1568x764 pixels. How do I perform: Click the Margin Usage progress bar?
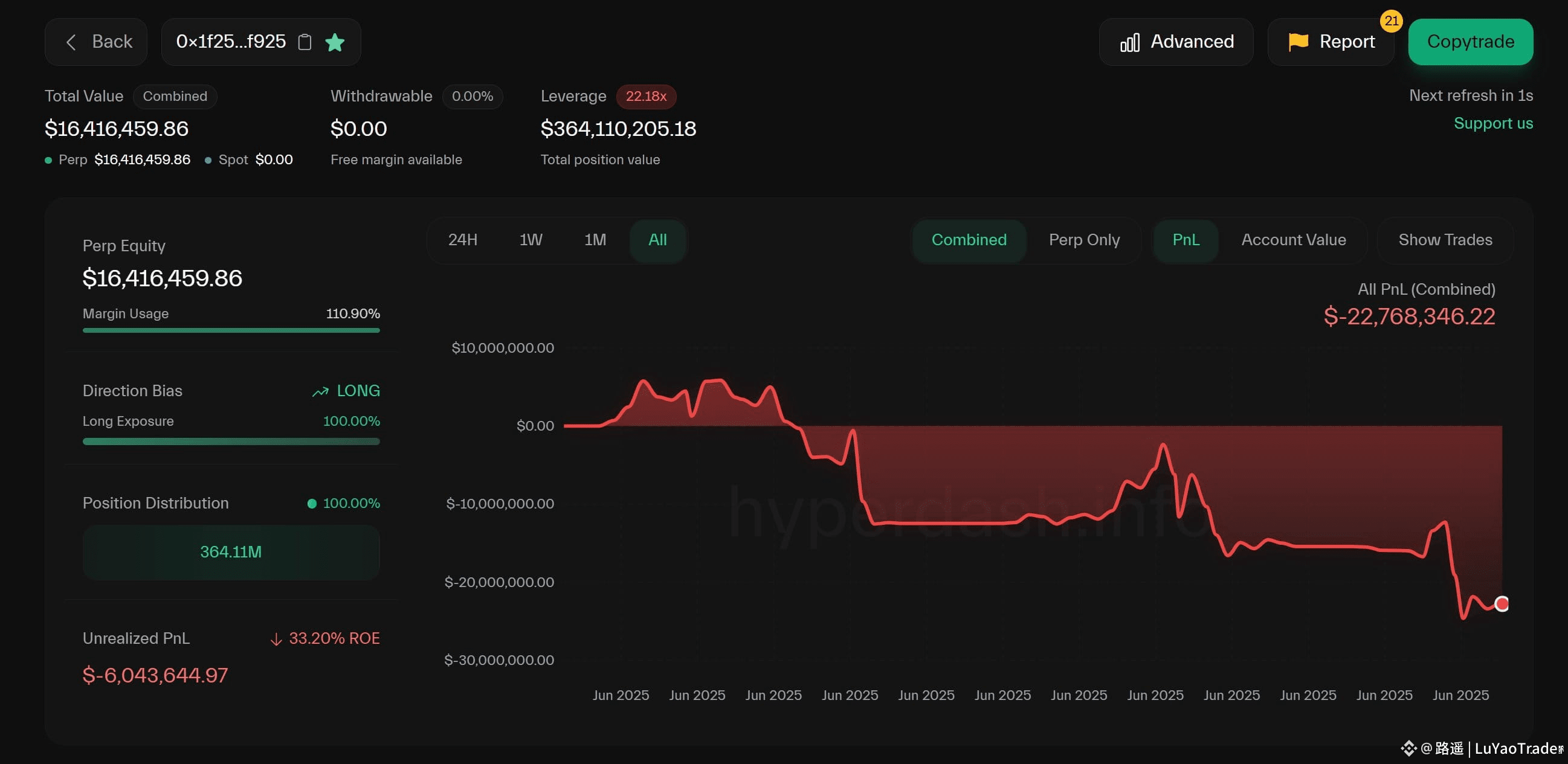[231, 330]
